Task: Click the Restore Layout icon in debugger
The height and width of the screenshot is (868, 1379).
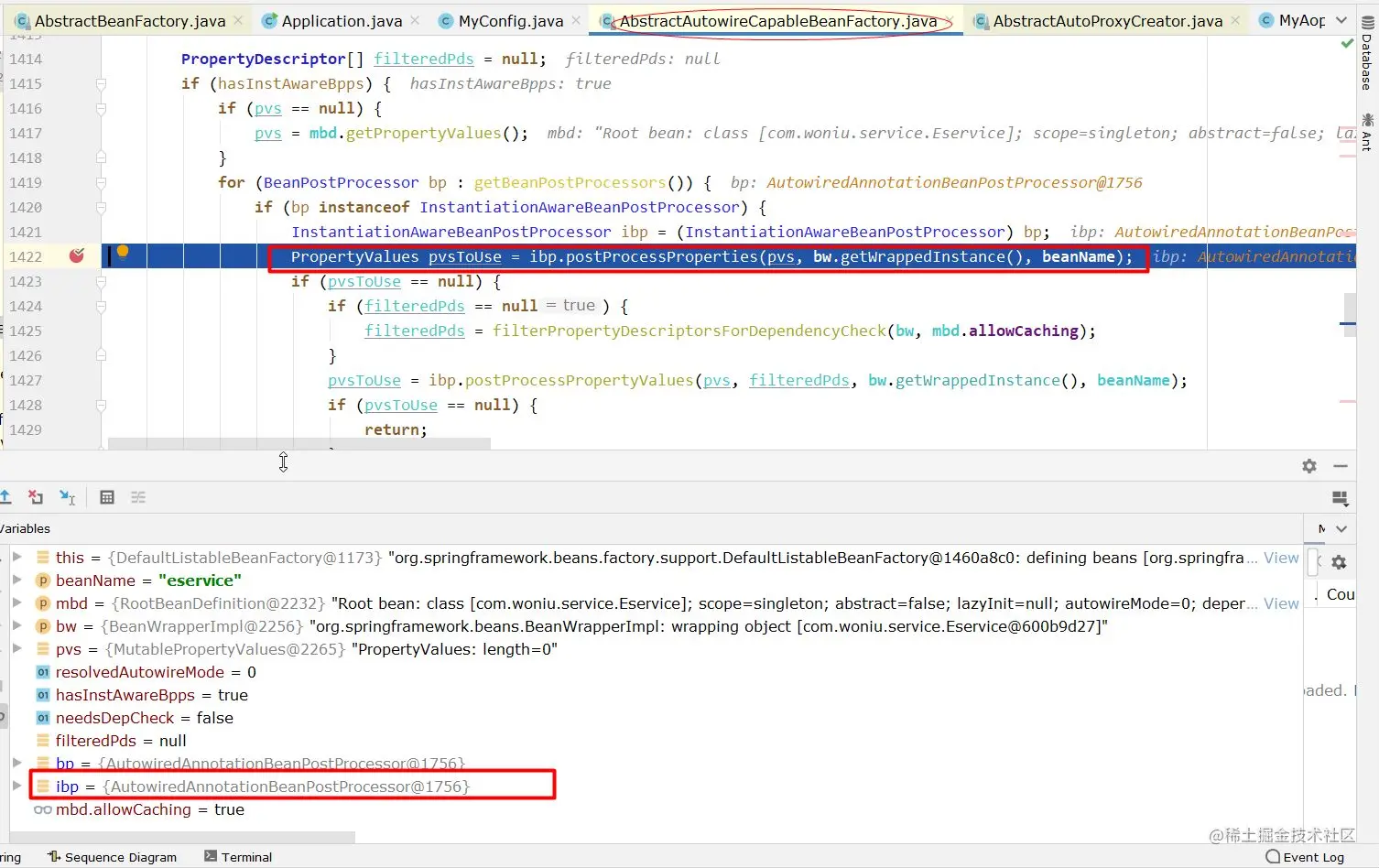Action: 1340,498
